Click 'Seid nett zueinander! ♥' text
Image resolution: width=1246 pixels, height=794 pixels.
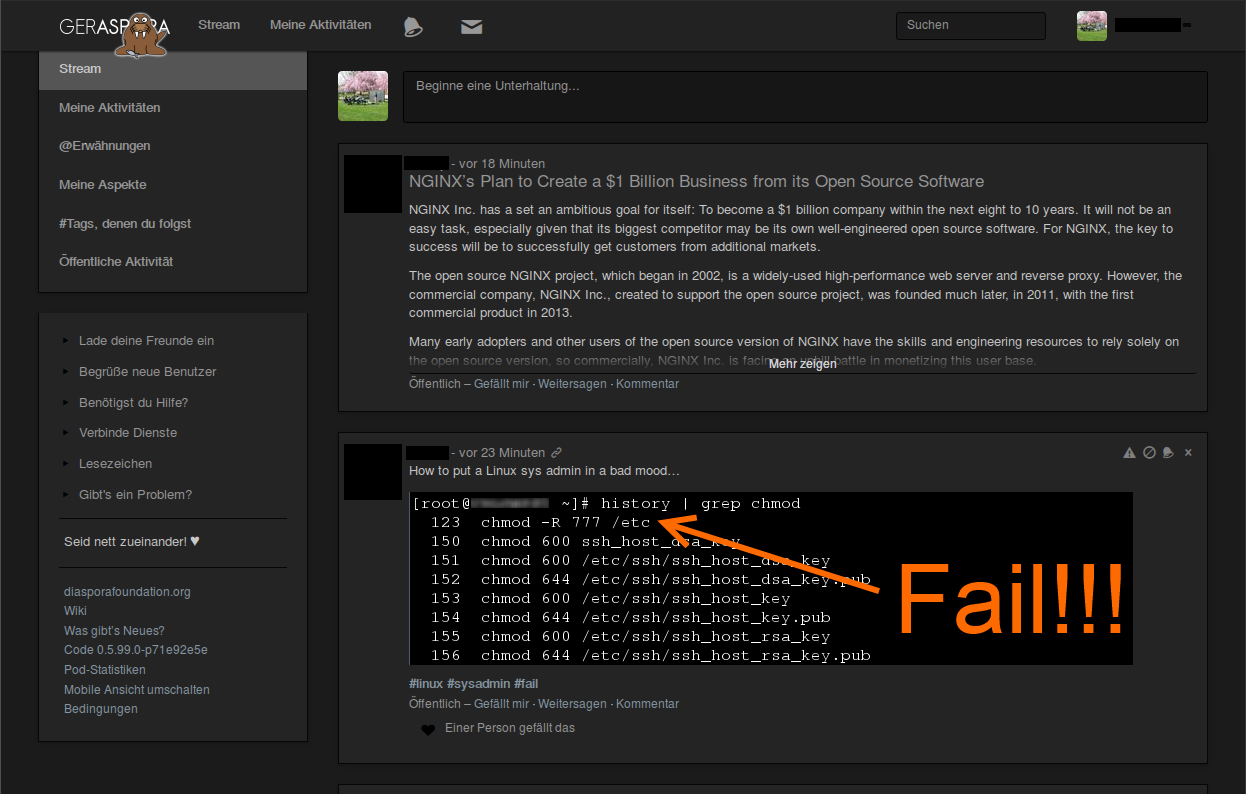(x=132, y=542)
